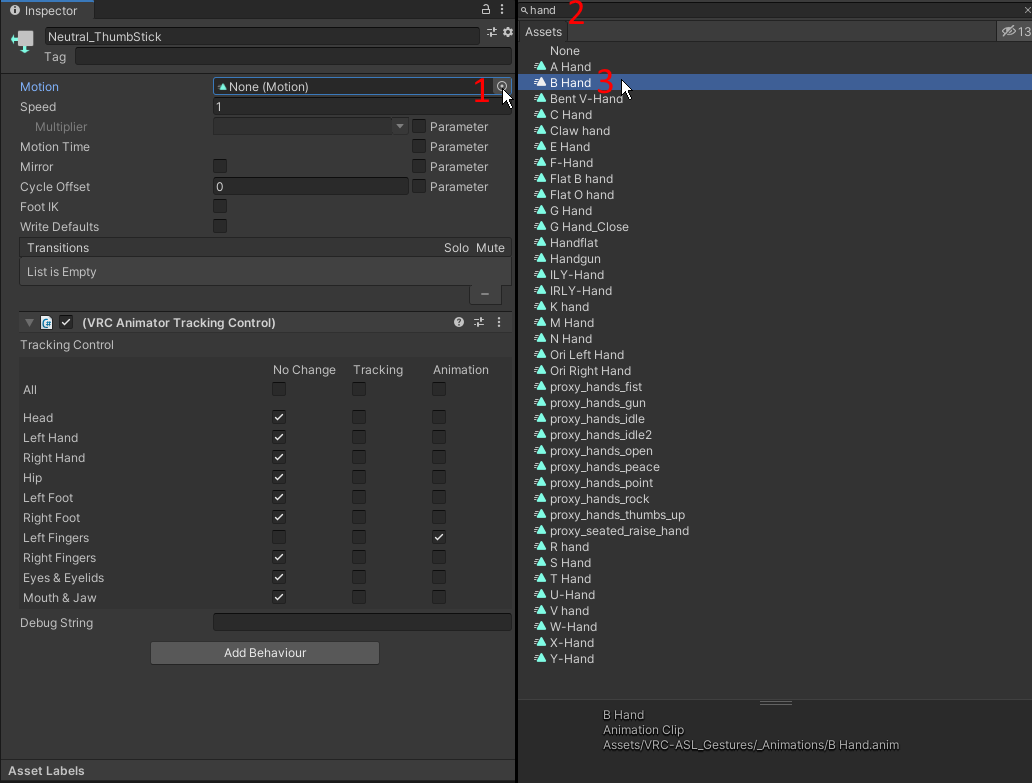This screenshot has height=783, width=1032.
Task: Click the preset selector on Tracking Control
Action: 479,322
